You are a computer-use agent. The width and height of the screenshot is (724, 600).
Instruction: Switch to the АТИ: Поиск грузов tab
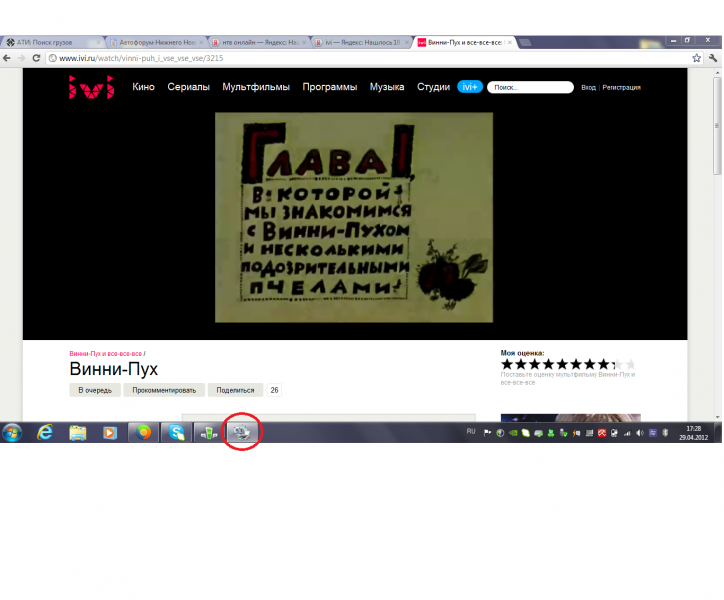point(52,42)
